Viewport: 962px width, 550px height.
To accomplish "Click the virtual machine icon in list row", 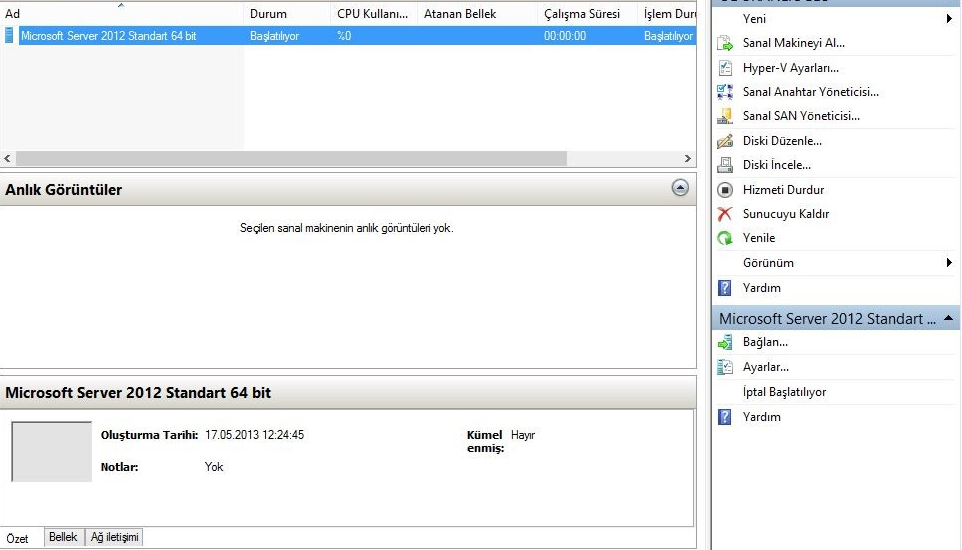I will [x=9, y=36].
